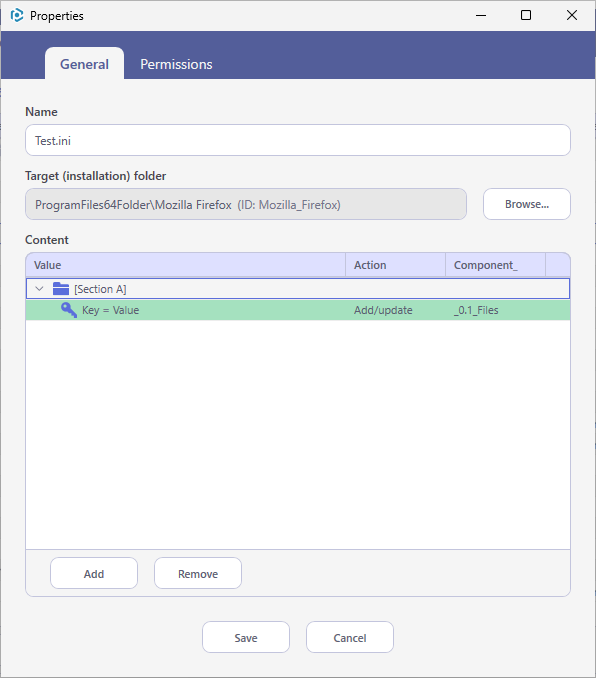Image resolution: width=596 pixels, height=678 pixels.
Task: Click the Browse... button
Action: 527,204
